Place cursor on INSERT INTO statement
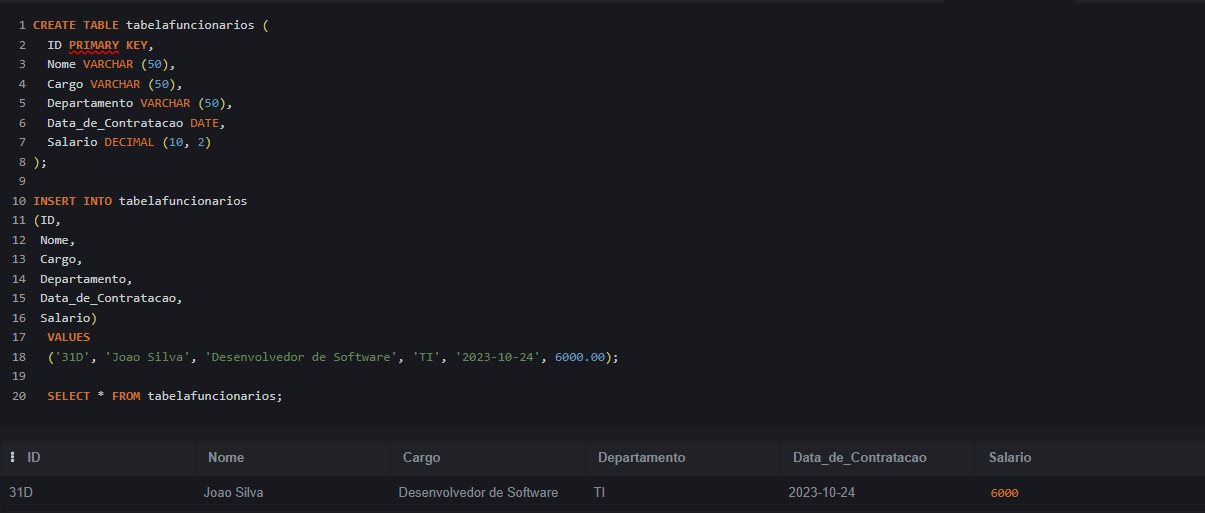Image resolution: width=1205 pixels, height=513 pixels. point(72,201)
